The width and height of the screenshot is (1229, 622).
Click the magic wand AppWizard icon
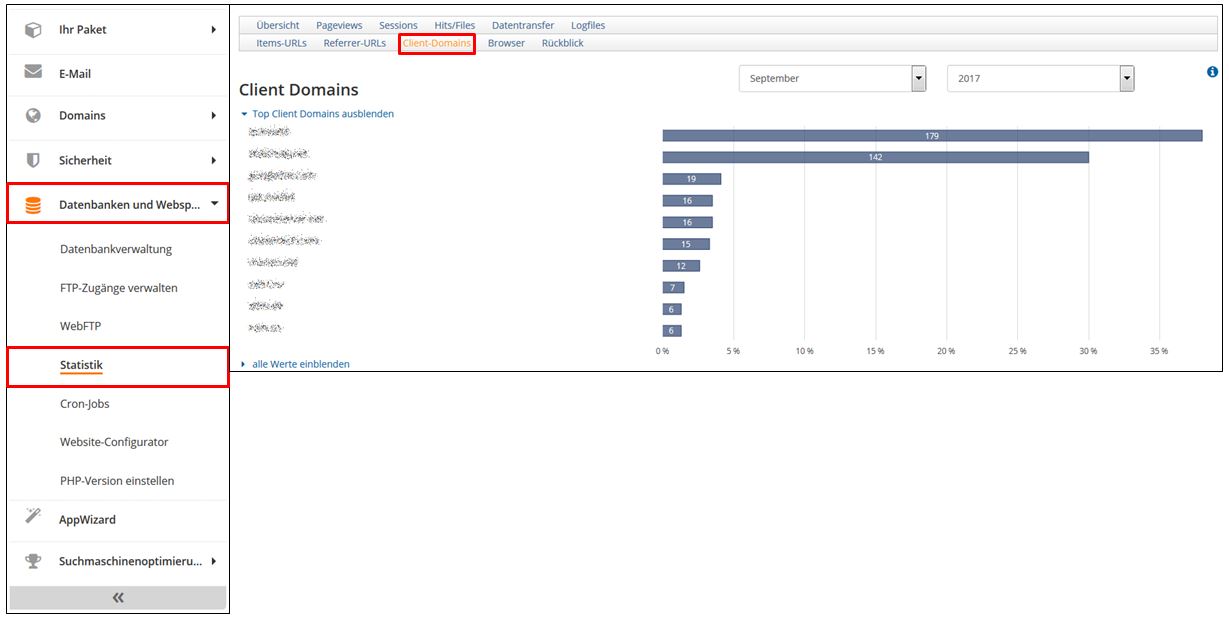coord(33,518)
